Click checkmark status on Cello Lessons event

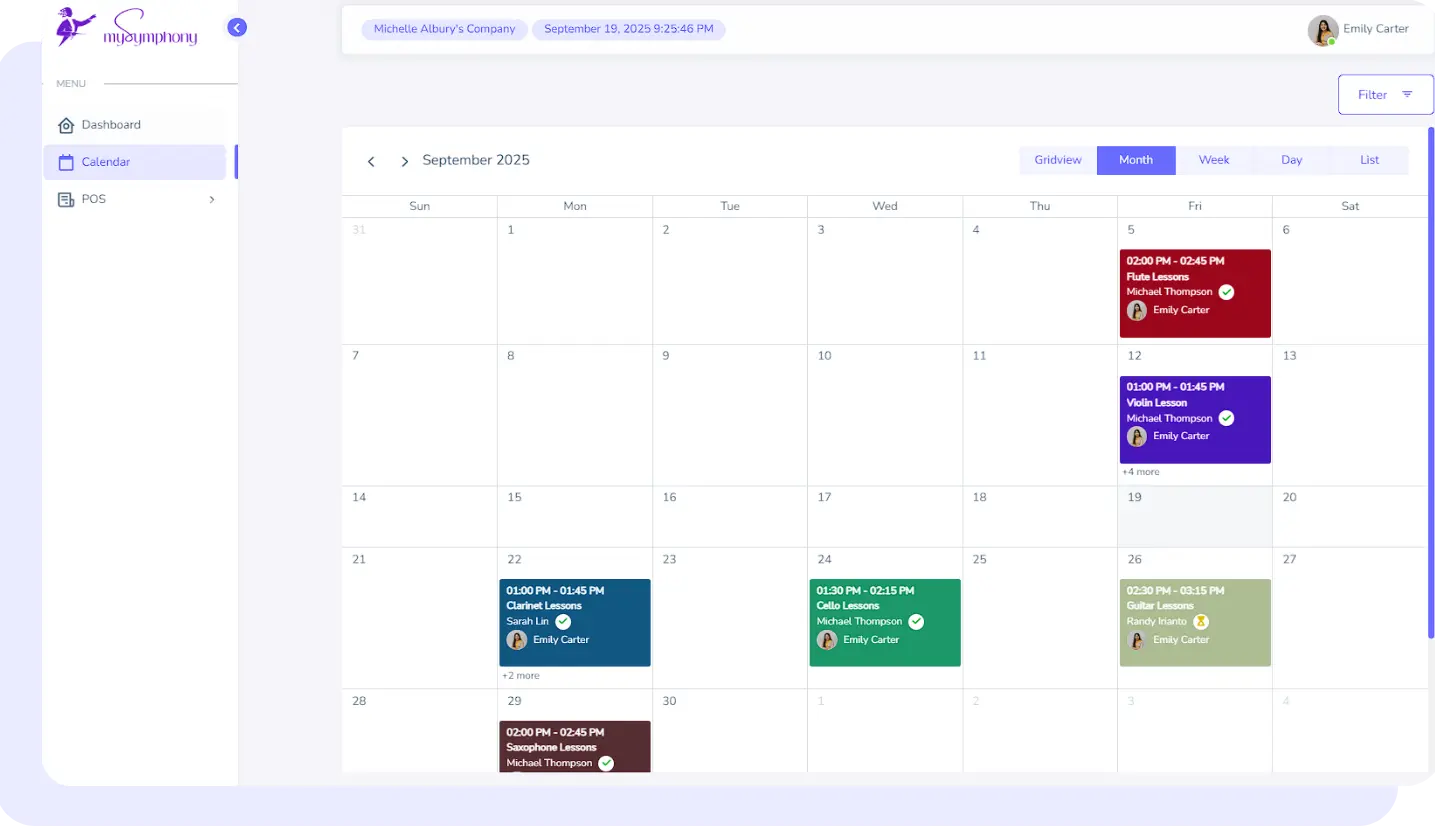point(916,622)
